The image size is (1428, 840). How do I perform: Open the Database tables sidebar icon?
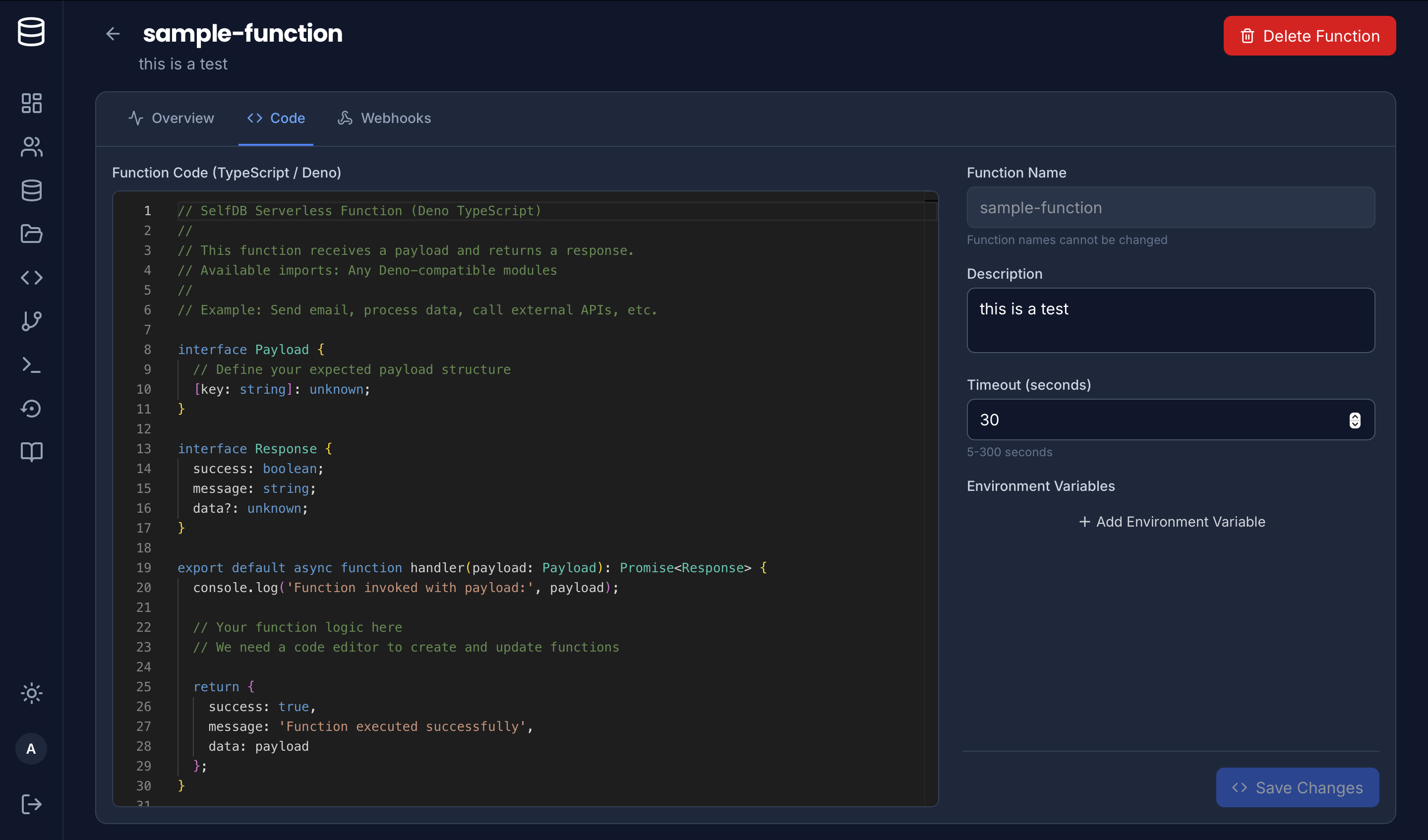coord(31,190)
